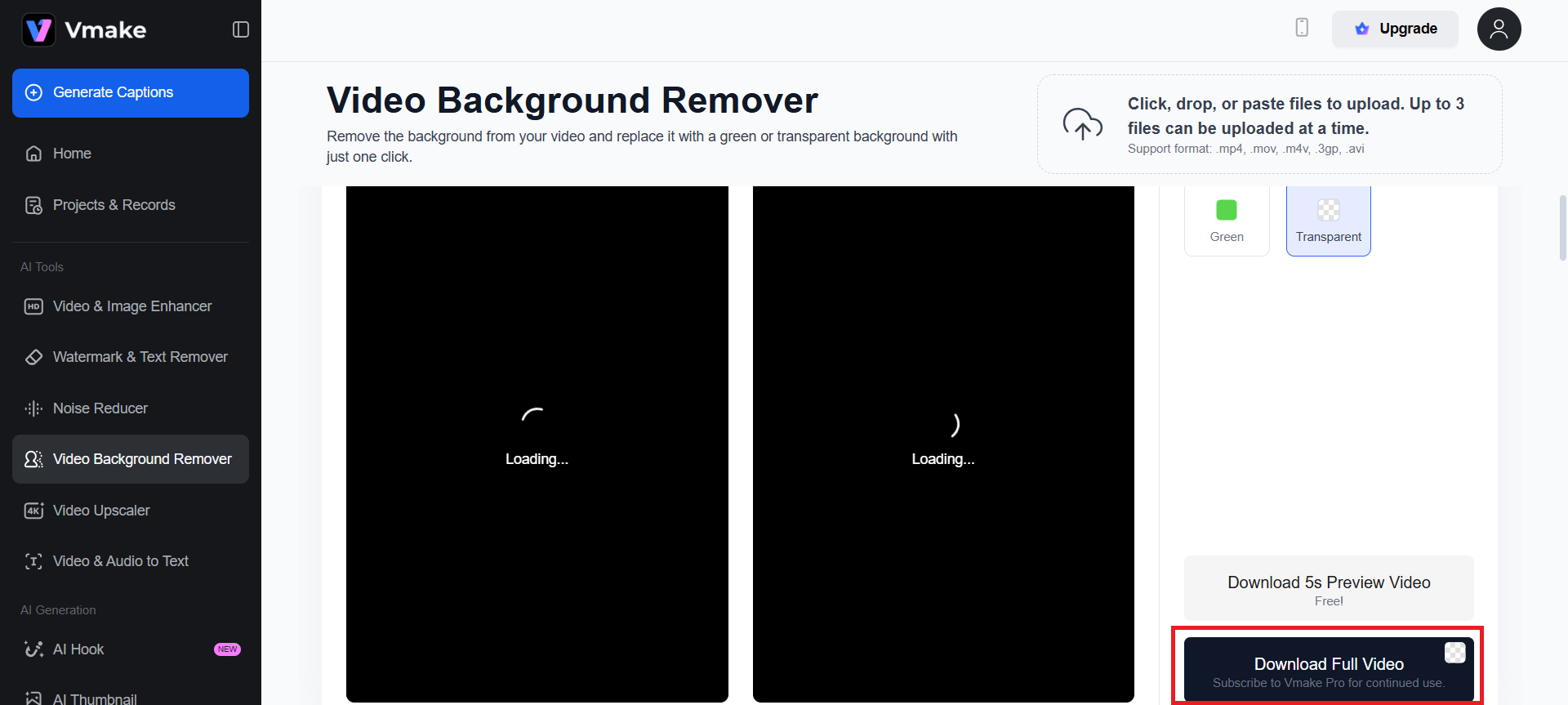This screenshot has height=705, width=1568.
Task: Open the Noise Reducer tool
Action: pos(100,408)
